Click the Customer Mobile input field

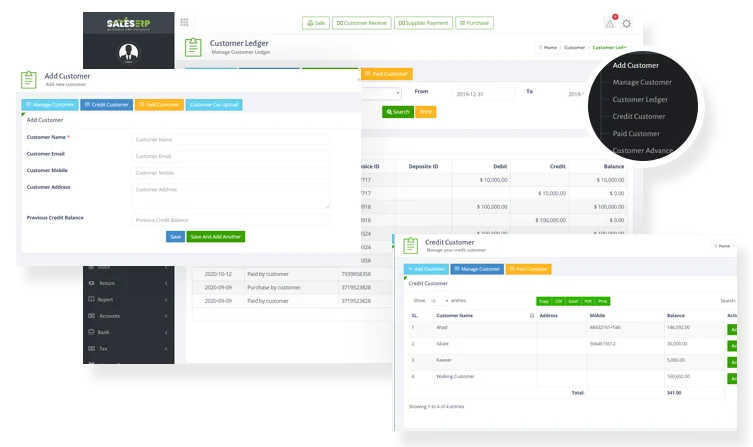[x=230, y=173]
